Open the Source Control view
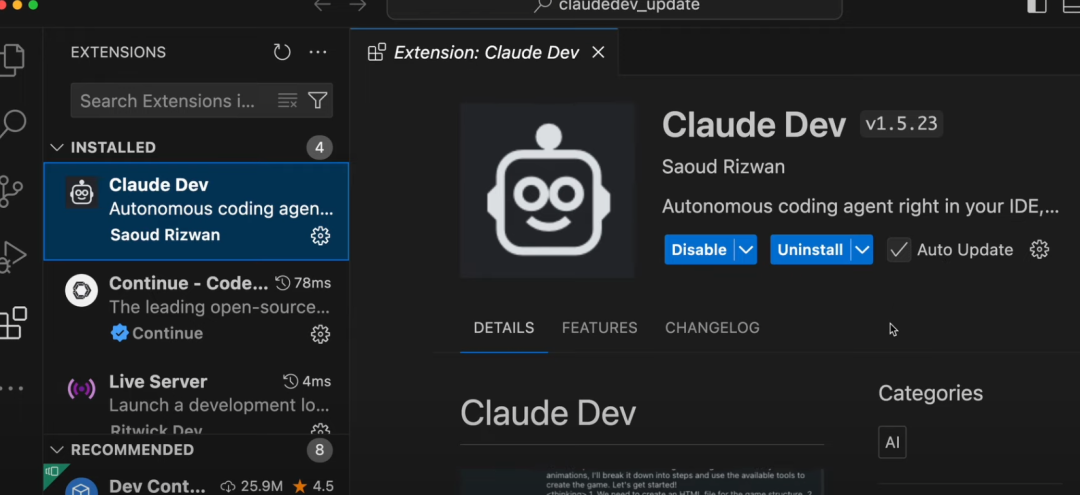 click(x=11, y=191)
